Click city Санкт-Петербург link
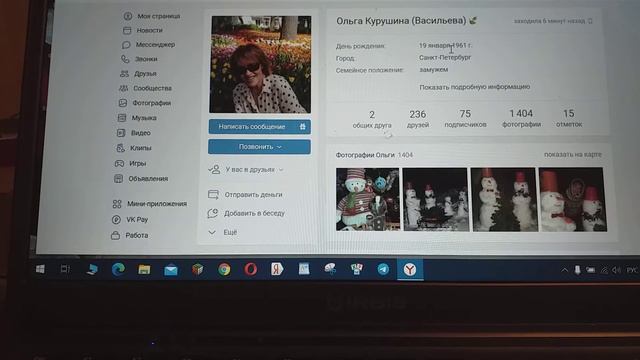Image resolution: width=640 pixels, height=360 pixels. click(444, 57)
